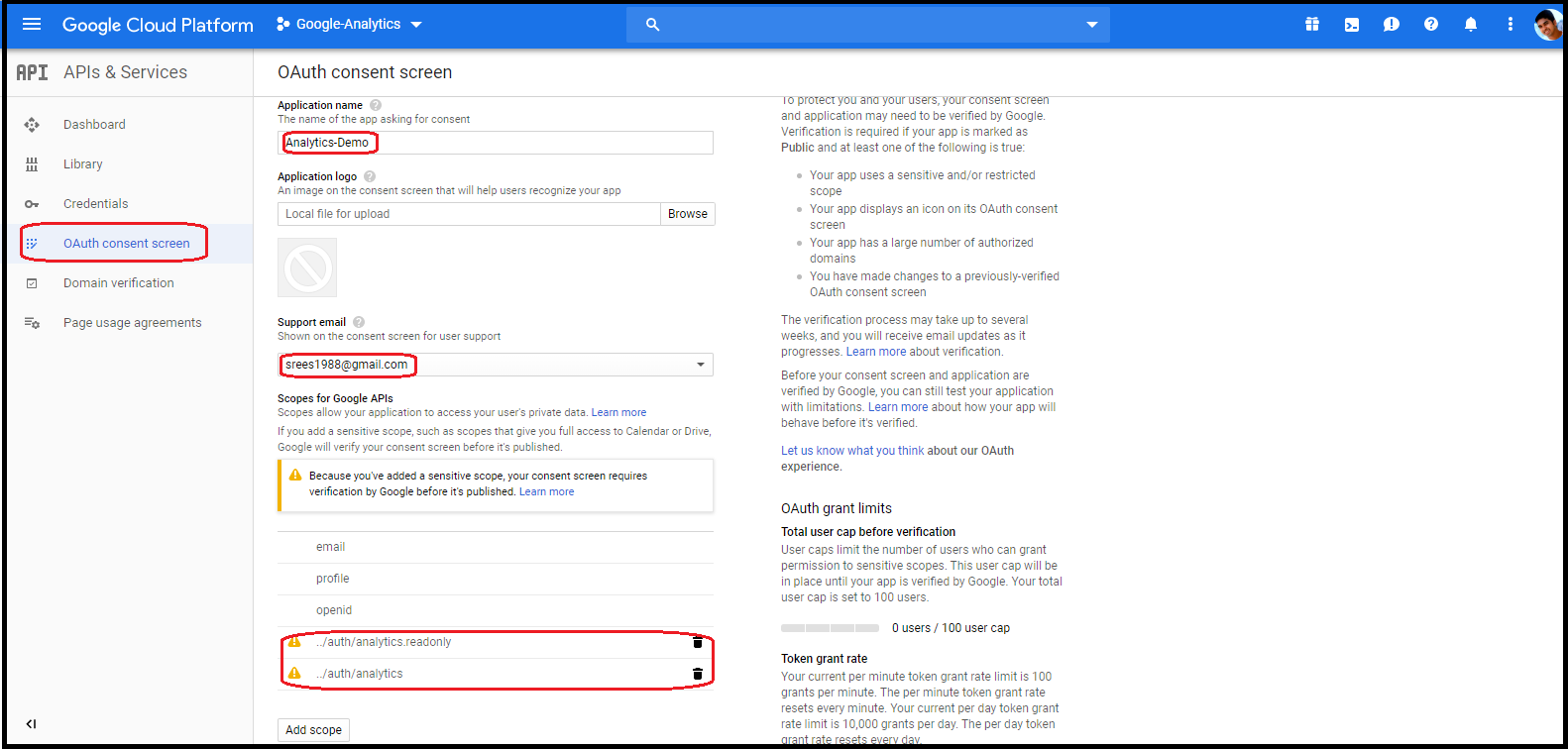Click warning icon beside ../auth/analytics scope
The image size is (1568, 749).
point(294,674)
